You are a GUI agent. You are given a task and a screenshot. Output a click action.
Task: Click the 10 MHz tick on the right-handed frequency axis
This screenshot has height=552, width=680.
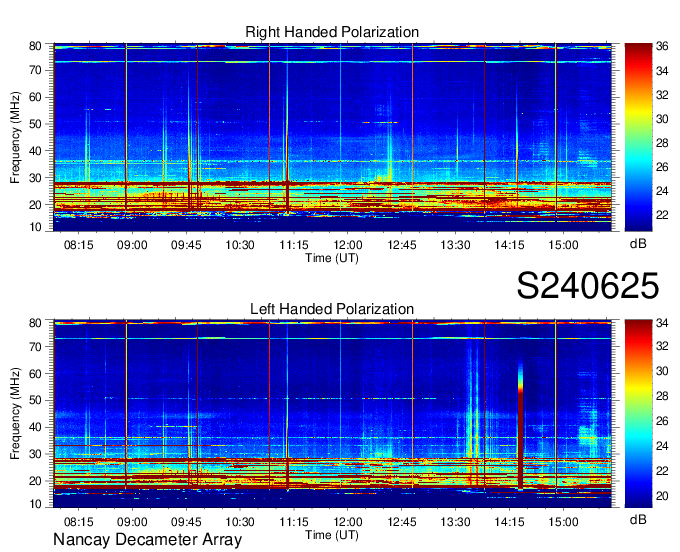coord(35,227)
